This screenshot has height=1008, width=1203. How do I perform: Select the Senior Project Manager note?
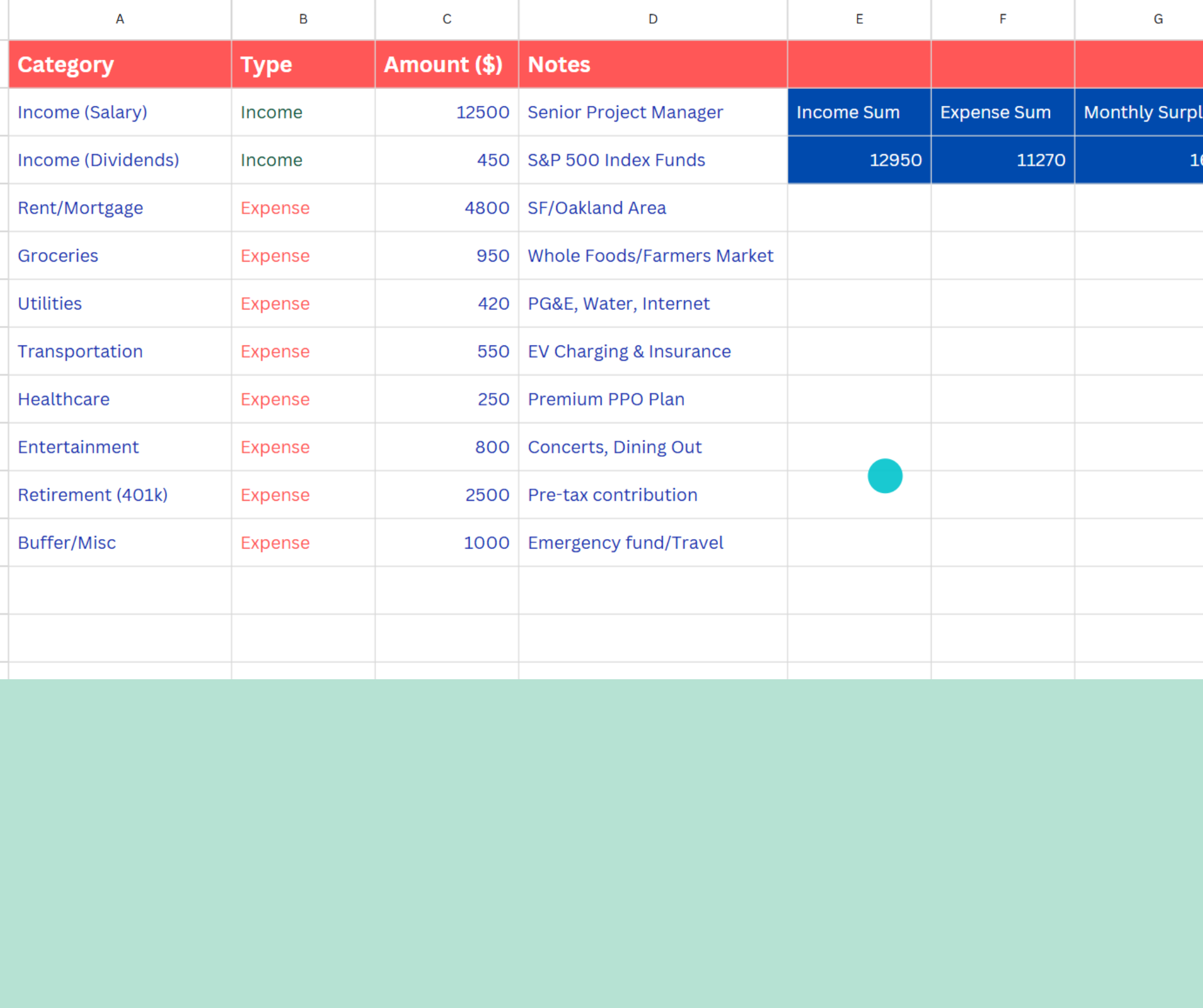point(653,112)
